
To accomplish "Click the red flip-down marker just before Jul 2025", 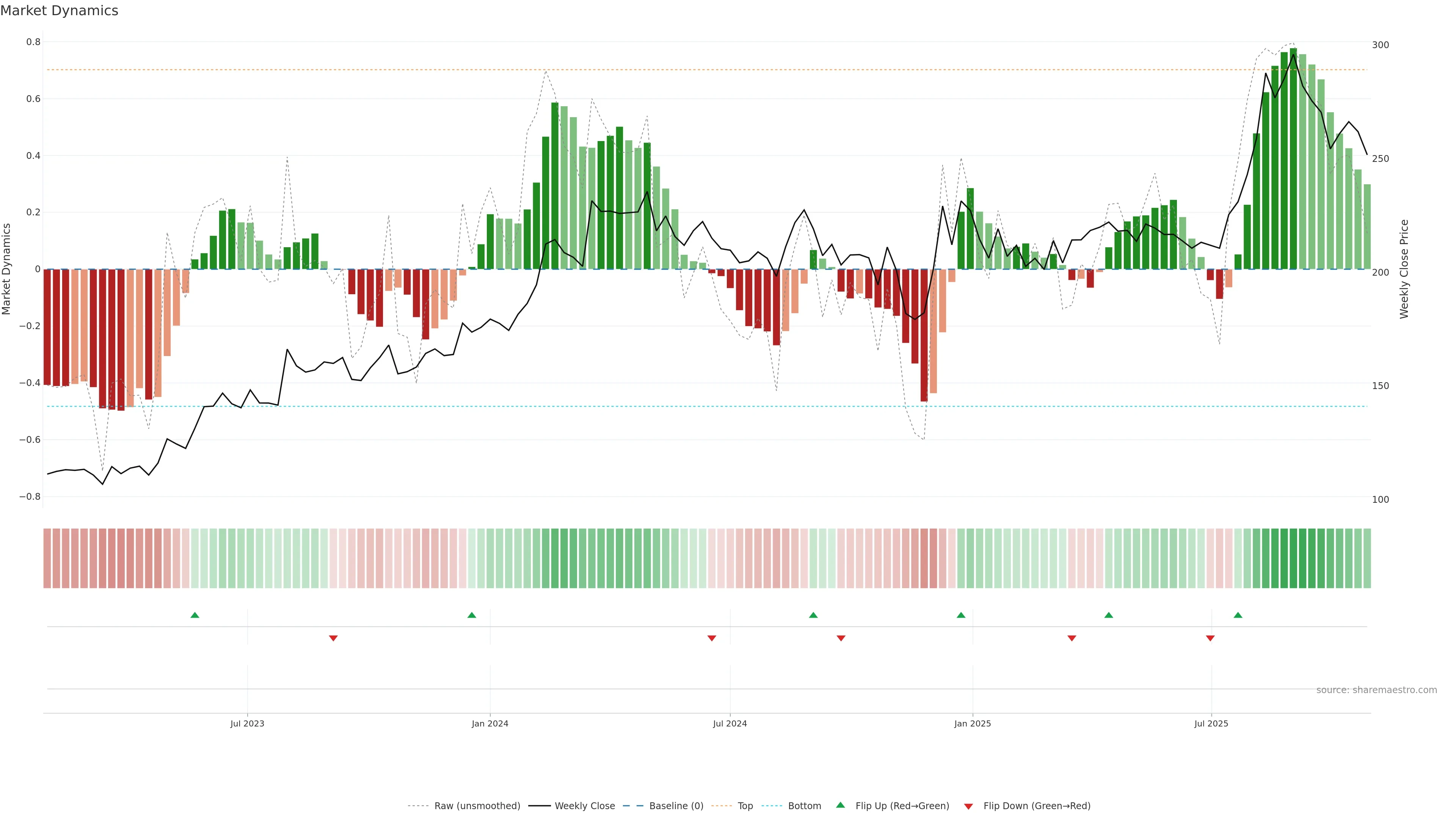I will [x=1210, y=638].
